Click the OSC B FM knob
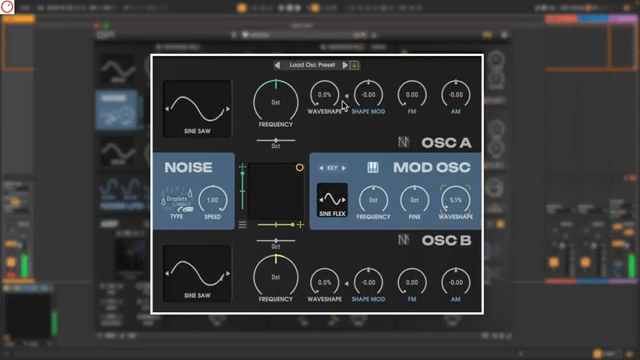 (x=412, y=282)
